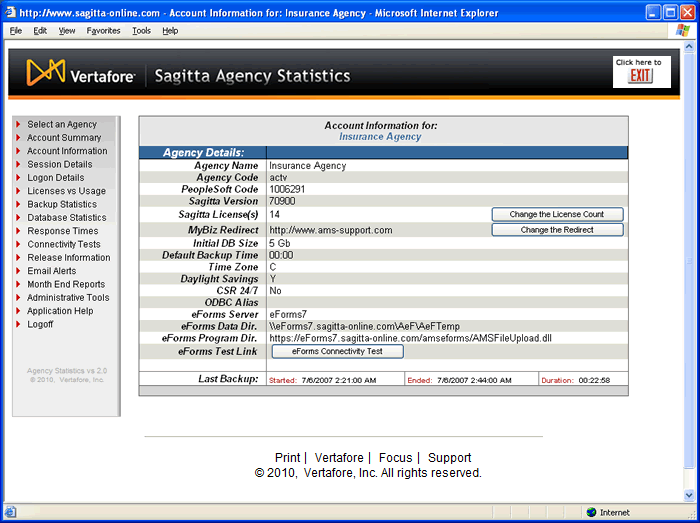Open Licenses vs Usage

(x=67, y=191)
